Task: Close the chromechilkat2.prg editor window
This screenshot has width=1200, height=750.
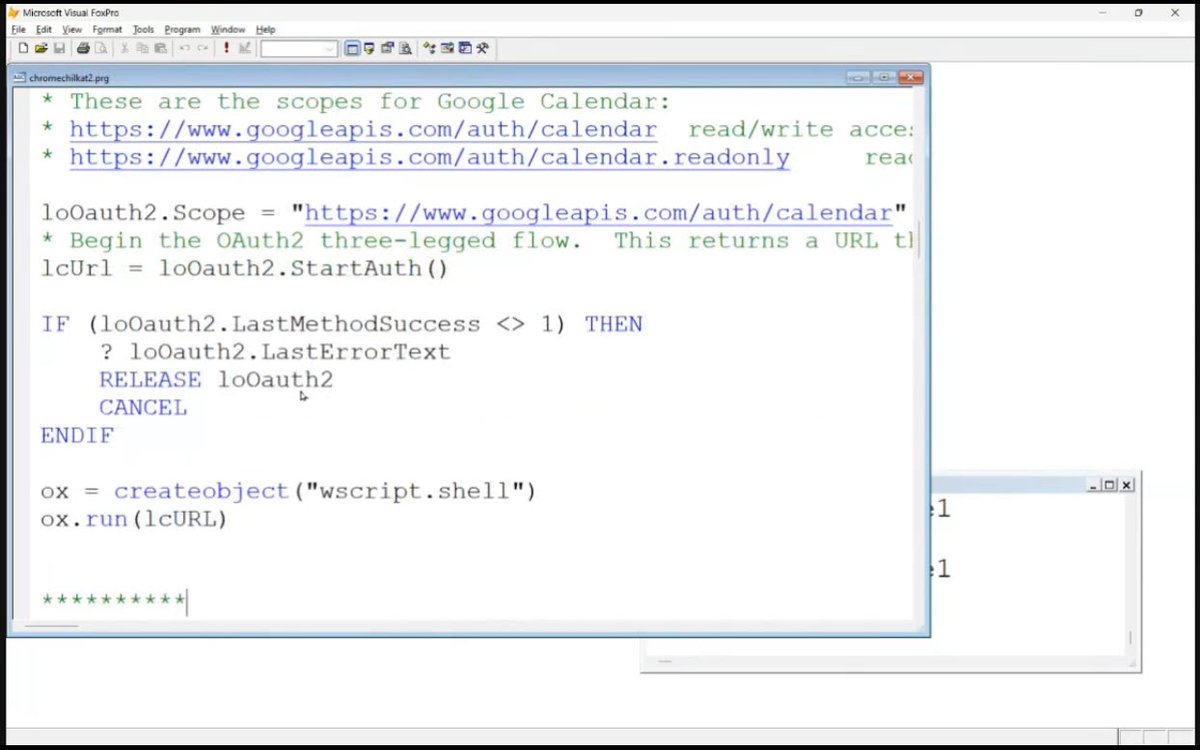Action: coord(910,77)
